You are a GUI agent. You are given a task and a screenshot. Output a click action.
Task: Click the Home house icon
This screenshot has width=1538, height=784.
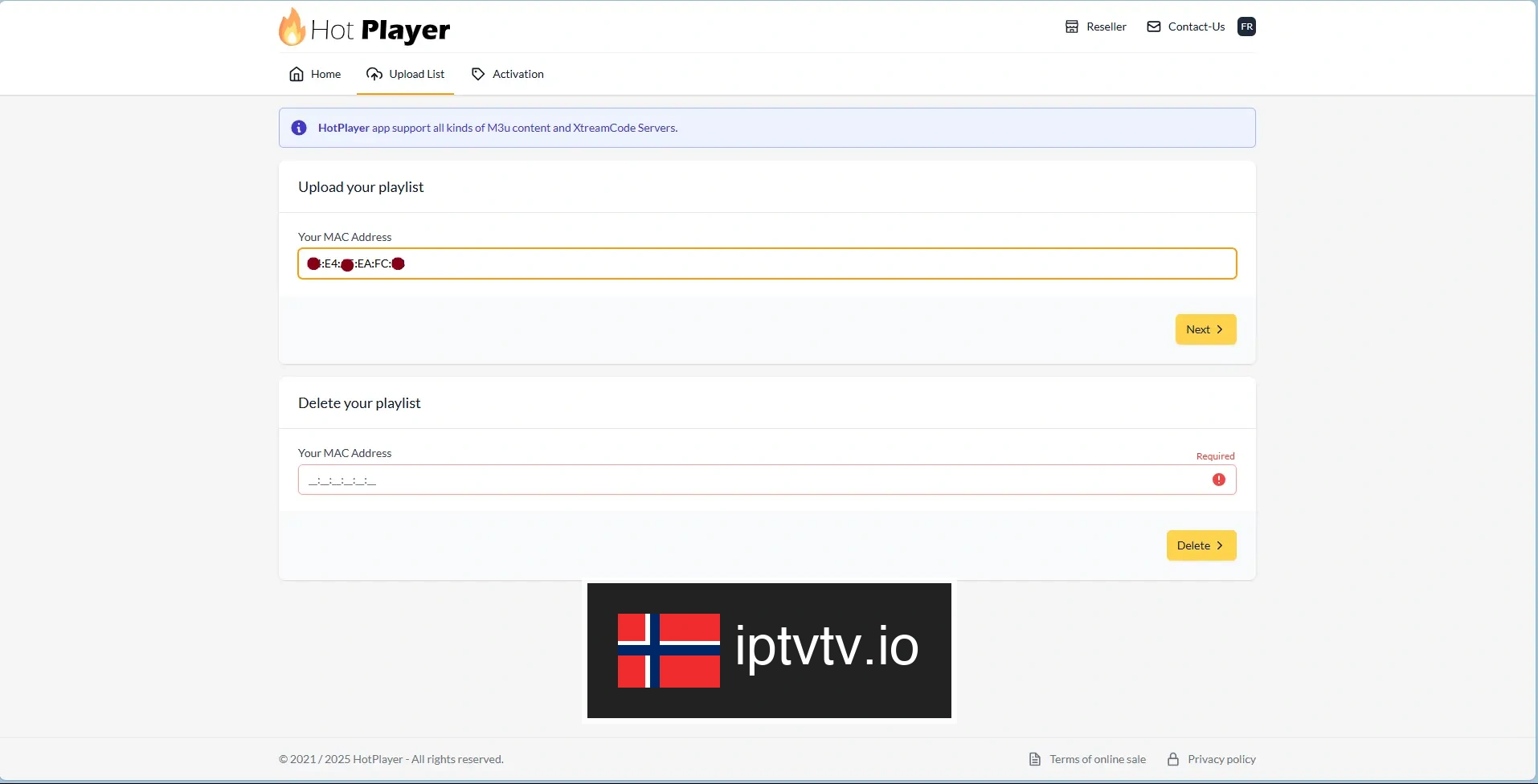click(x=297, y=74)
